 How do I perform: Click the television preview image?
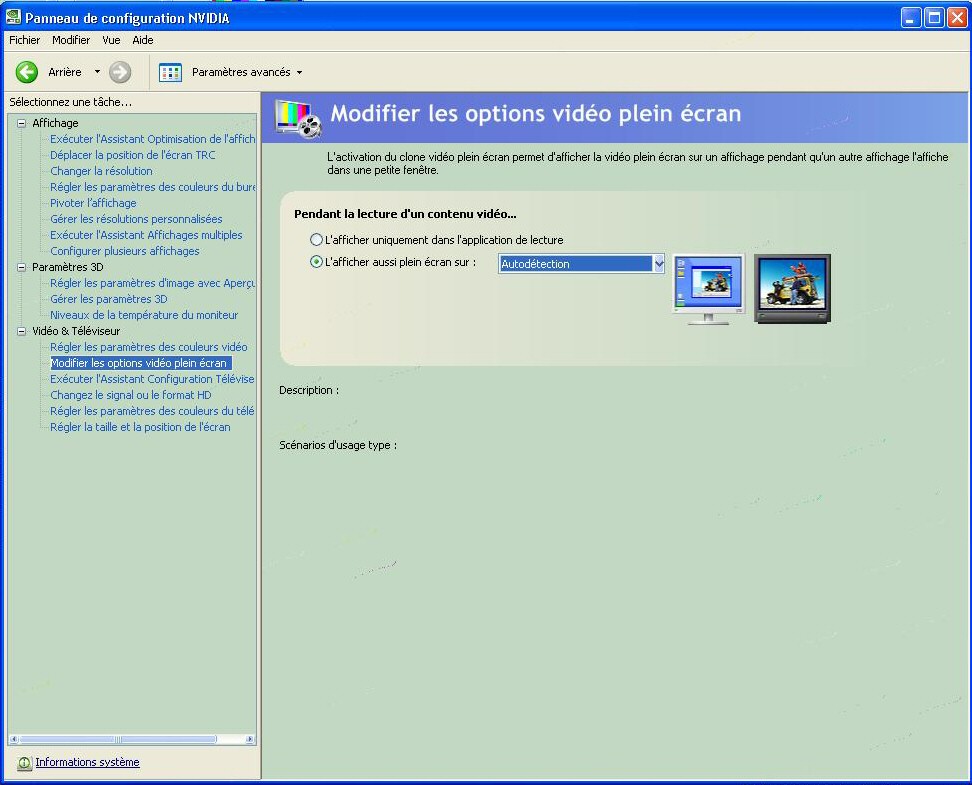coord(792,288)
